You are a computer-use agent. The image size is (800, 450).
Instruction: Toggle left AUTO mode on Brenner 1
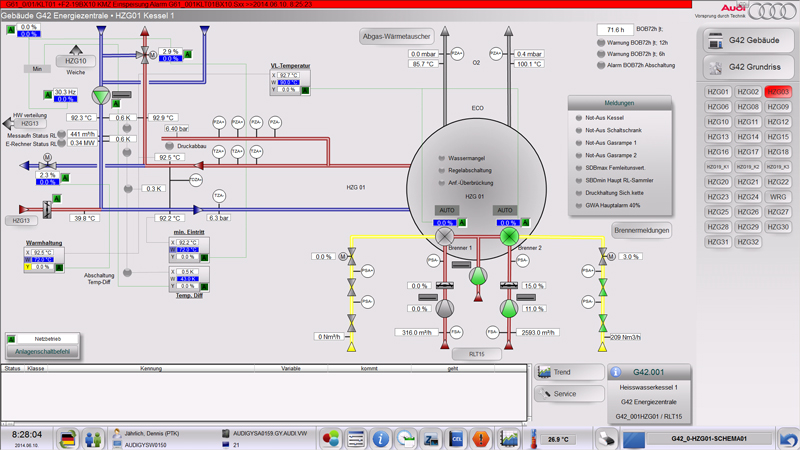coord(446,211)
